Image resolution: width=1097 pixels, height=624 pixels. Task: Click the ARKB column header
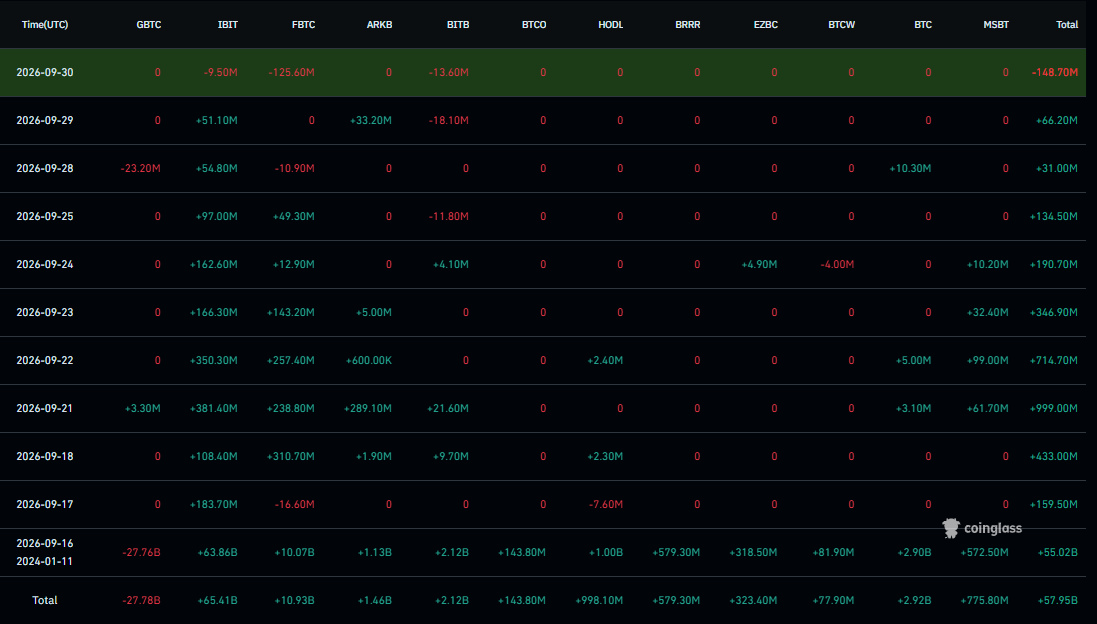click(x=379, y=24)
